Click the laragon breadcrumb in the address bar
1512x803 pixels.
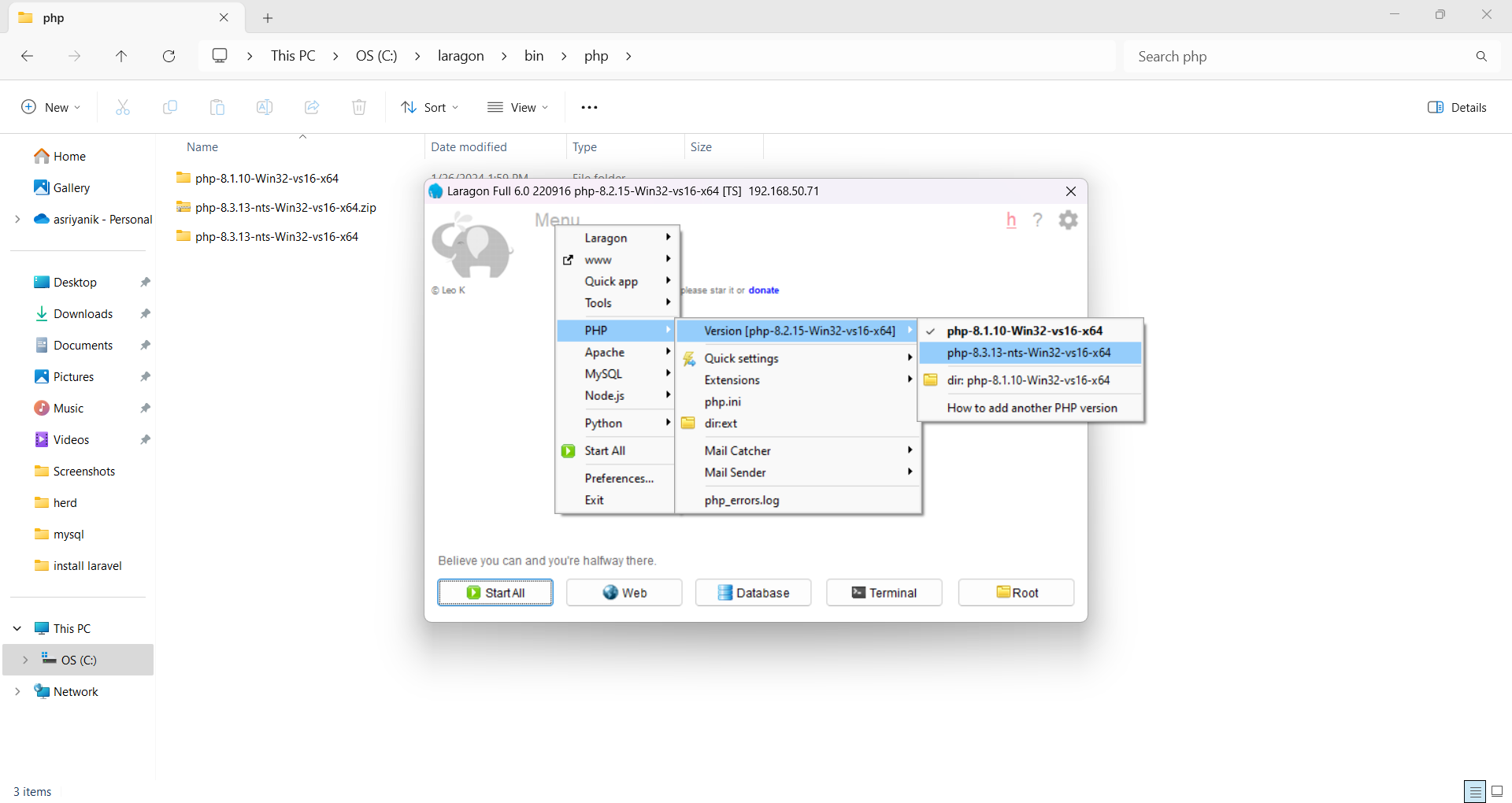pyautogui.click(x=461, y=56)
